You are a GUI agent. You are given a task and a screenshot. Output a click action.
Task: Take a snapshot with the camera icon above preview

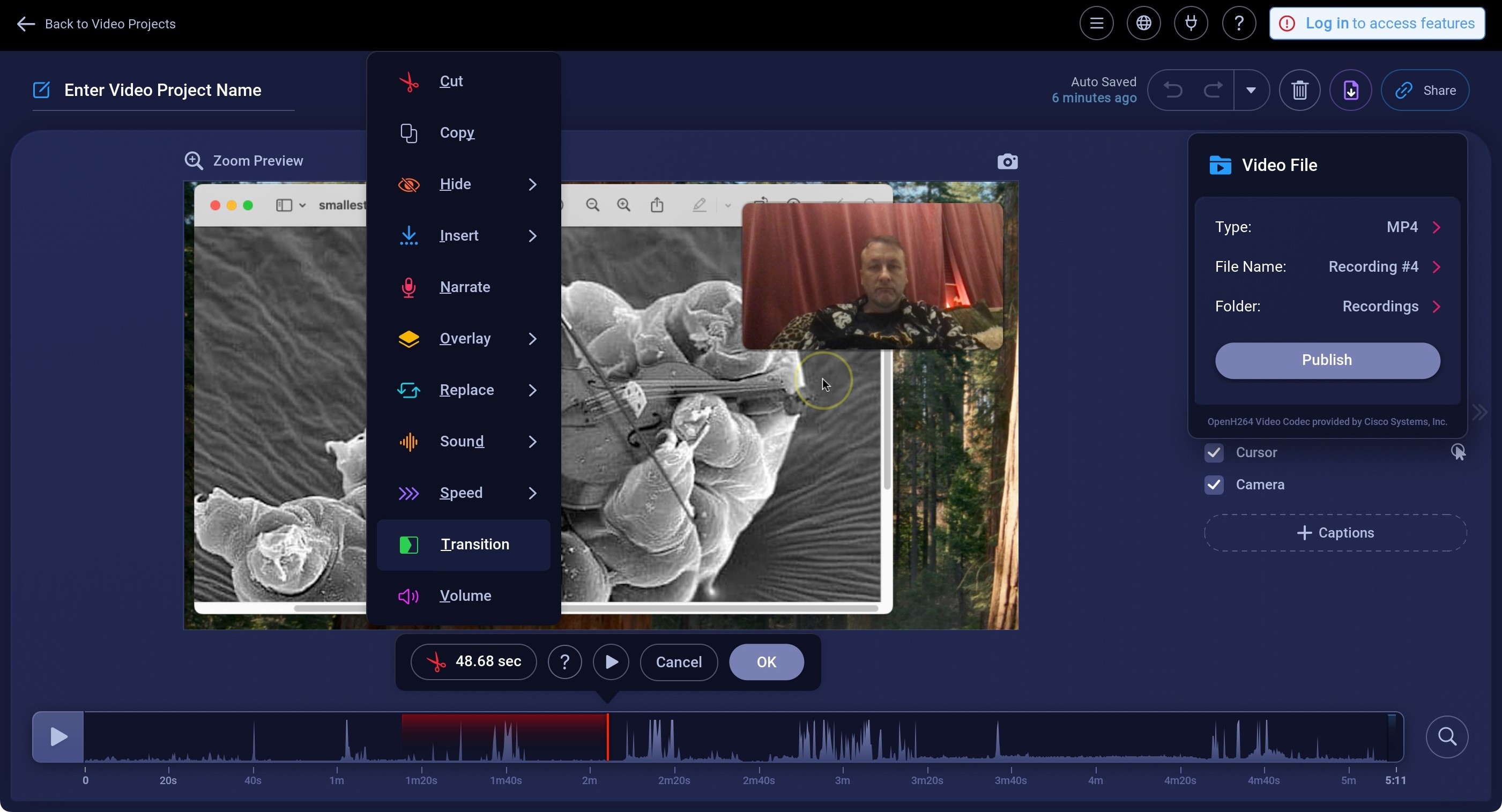(1007, 161)
